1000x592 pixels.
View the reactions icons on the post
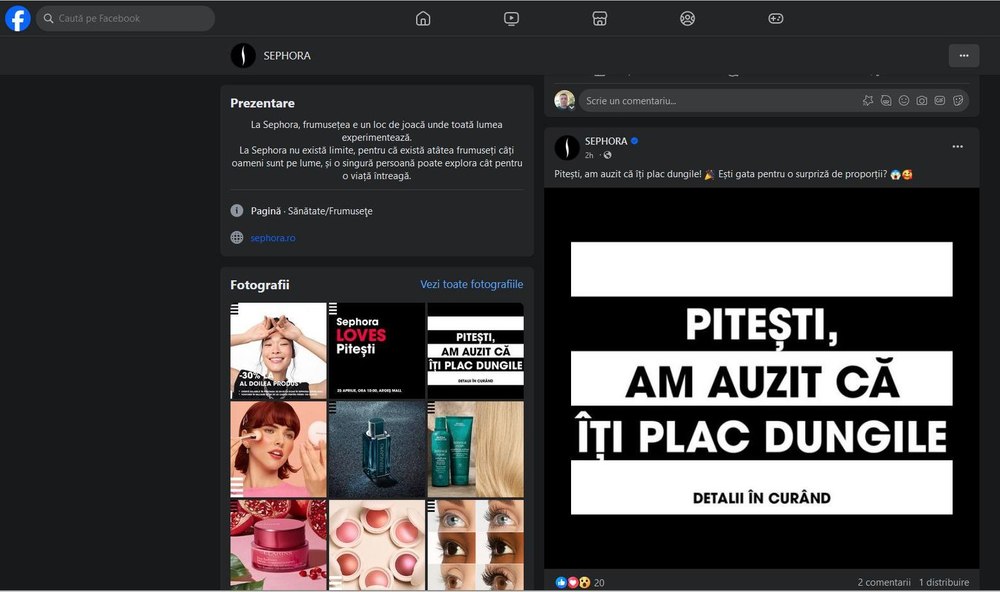572,582
